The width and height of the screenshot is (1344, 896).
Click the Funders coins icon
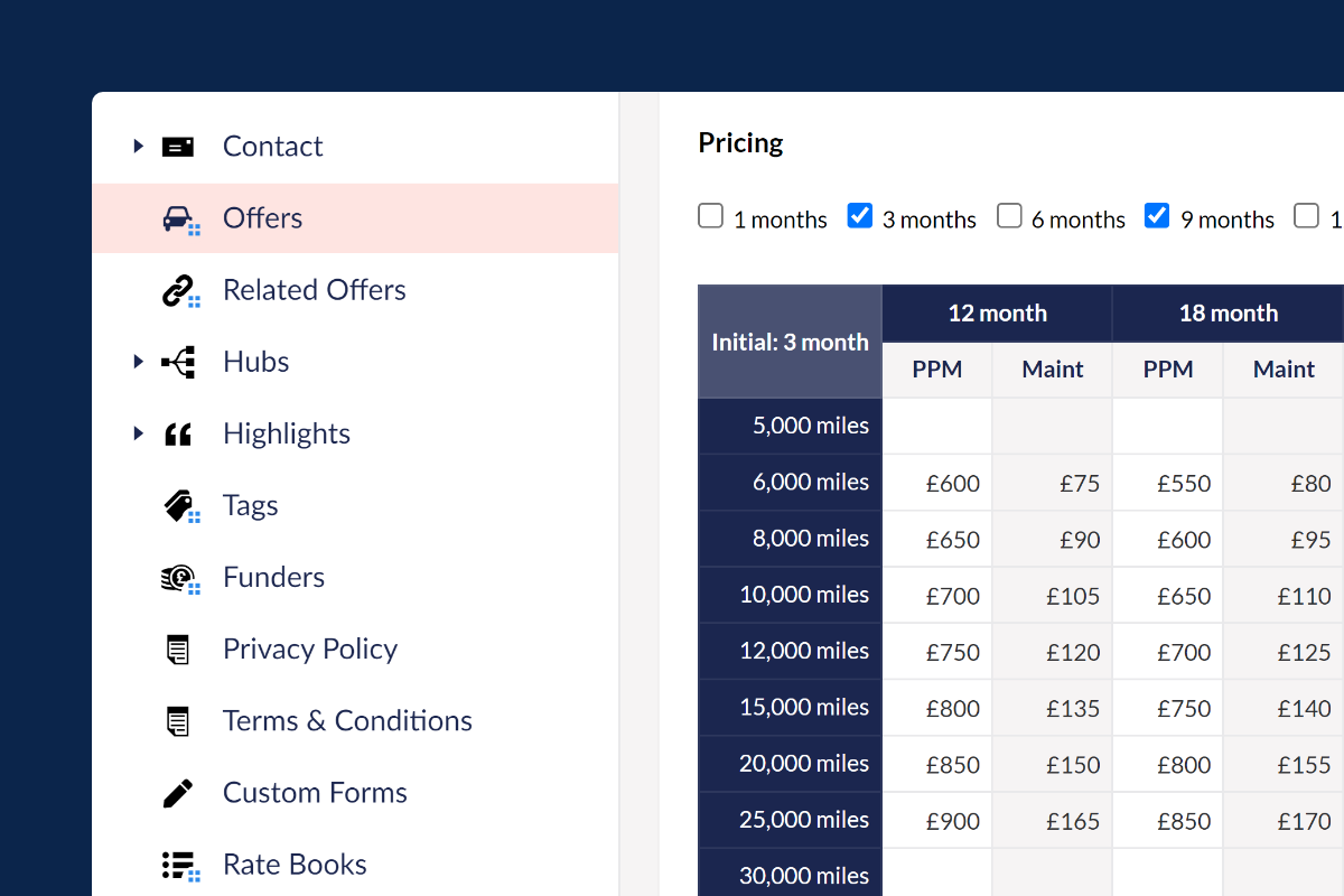pos(180,578)
